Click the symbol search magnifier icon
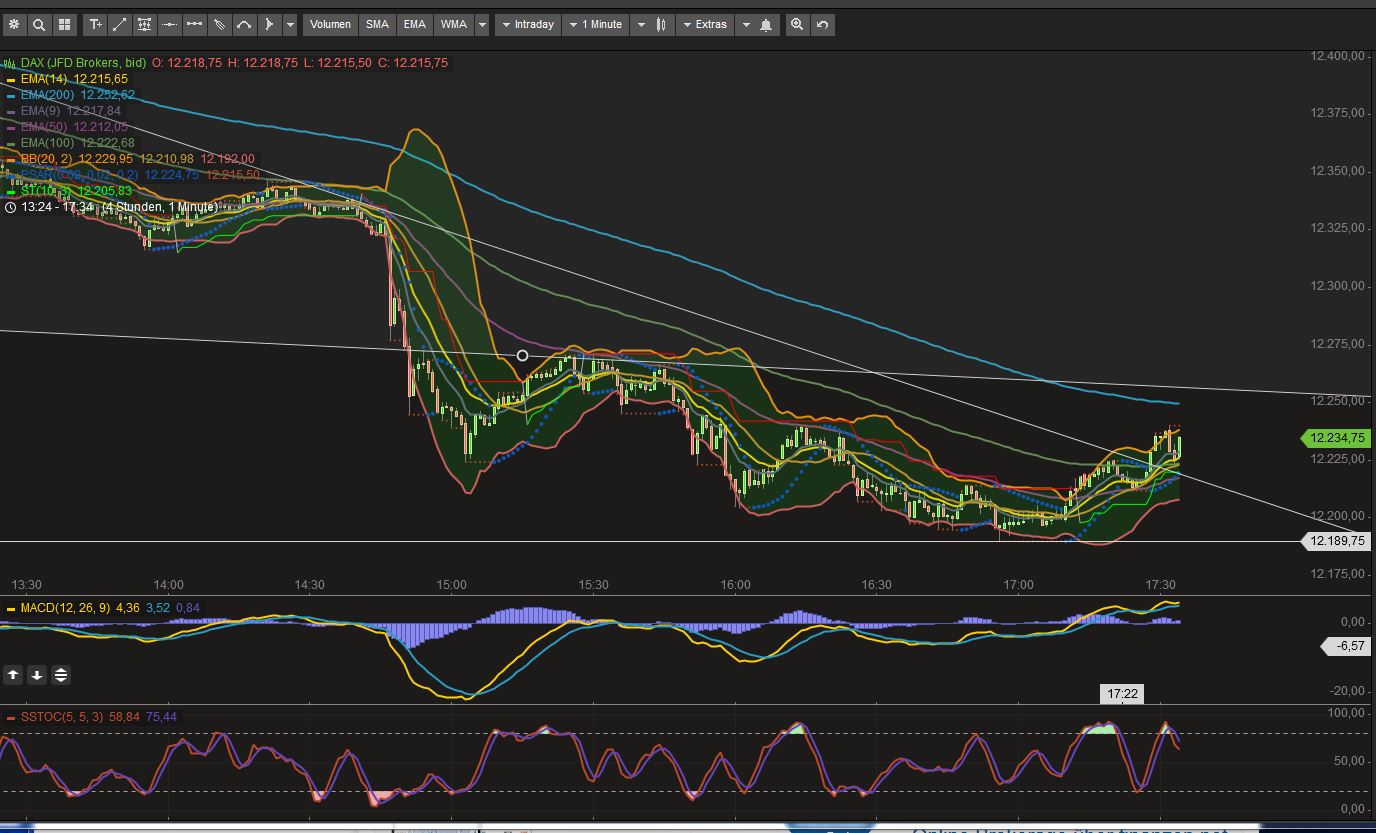This screenshot has width=1376, height=833. [38, 24]
